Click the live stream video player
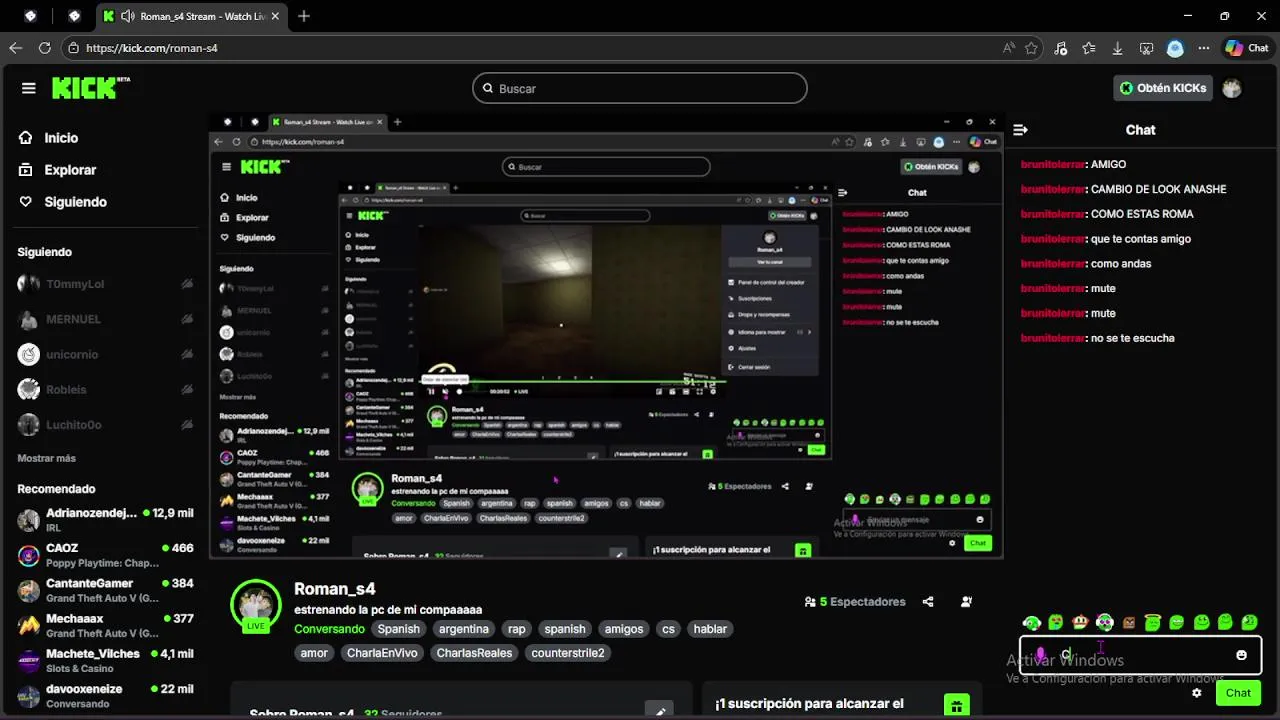The height and width of the screenshot is (720, 1280). tap(606, 335)
